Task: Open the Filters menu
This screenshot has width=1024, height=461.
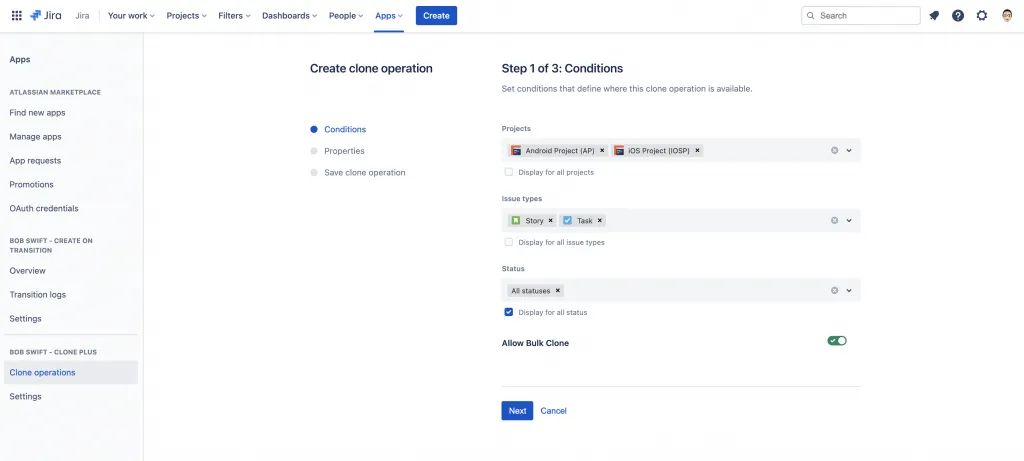Action: pos(235,16)
